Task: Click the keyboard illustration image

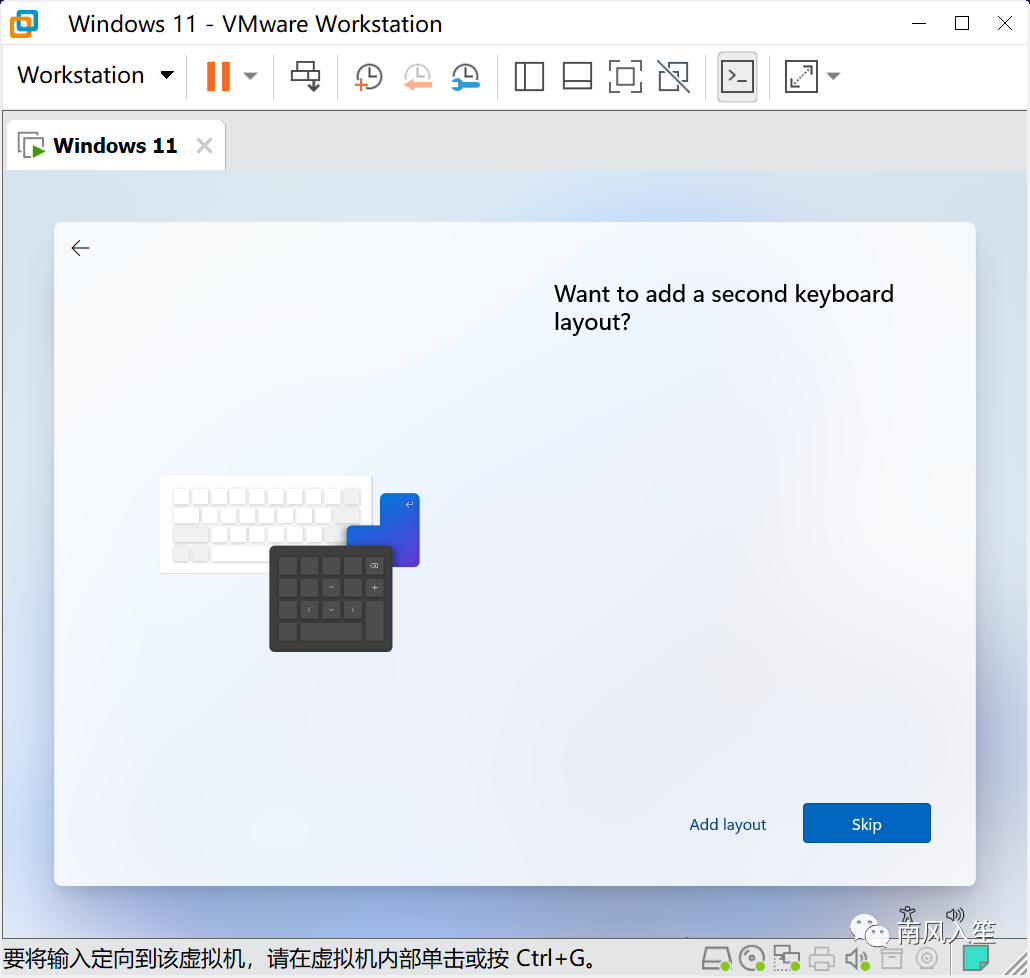Action: [x=290, y=563]
